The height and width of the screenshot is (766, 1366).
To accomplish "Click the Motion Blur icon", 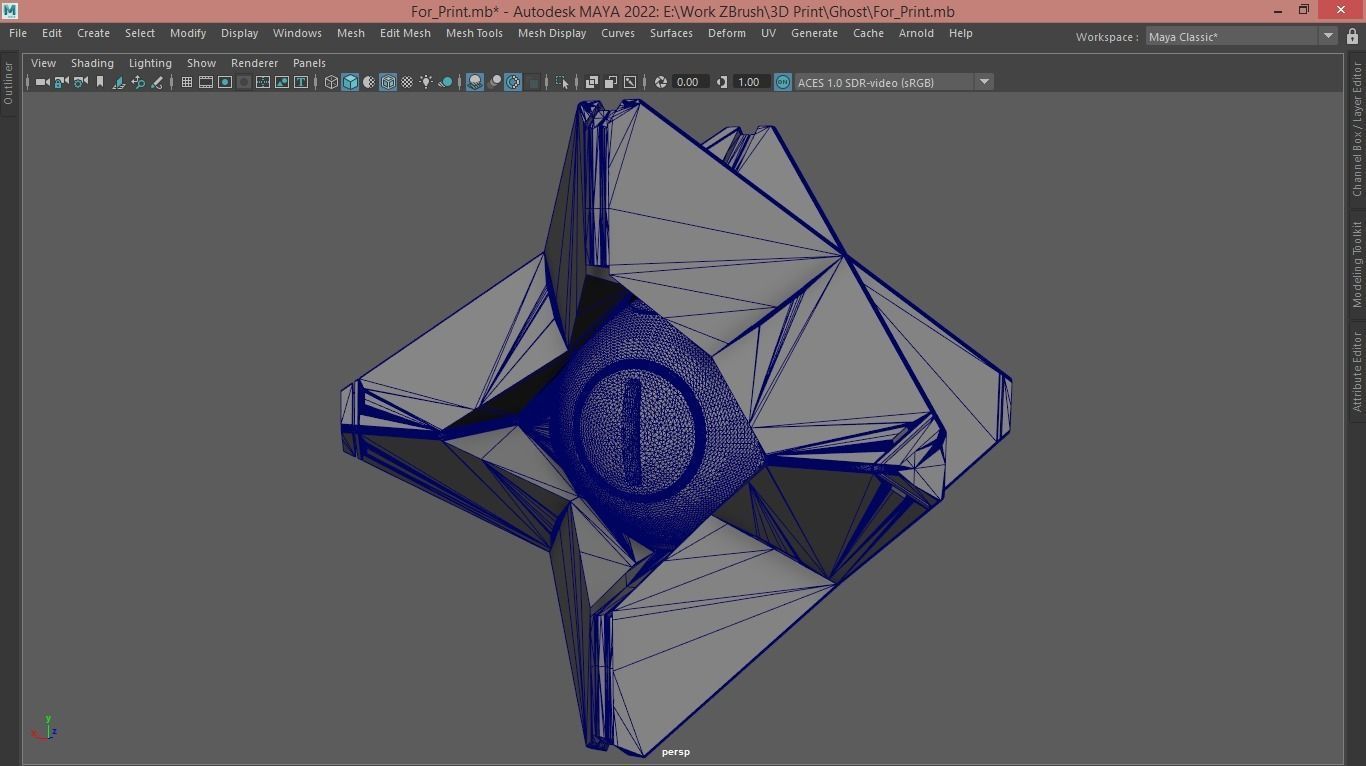I will click(494, 82).
